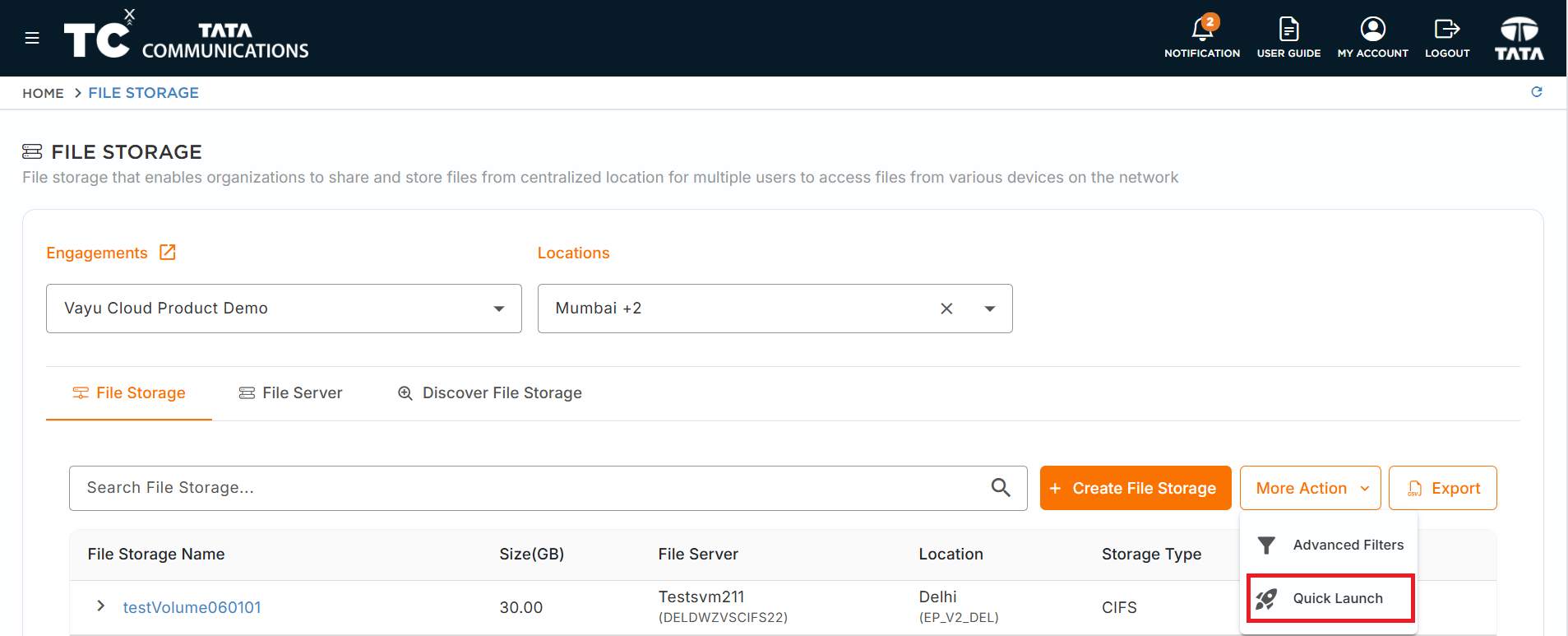Viewport: 1568px width, 636px height.
Task: Open the notification bell
Action: pos(1202,29)
